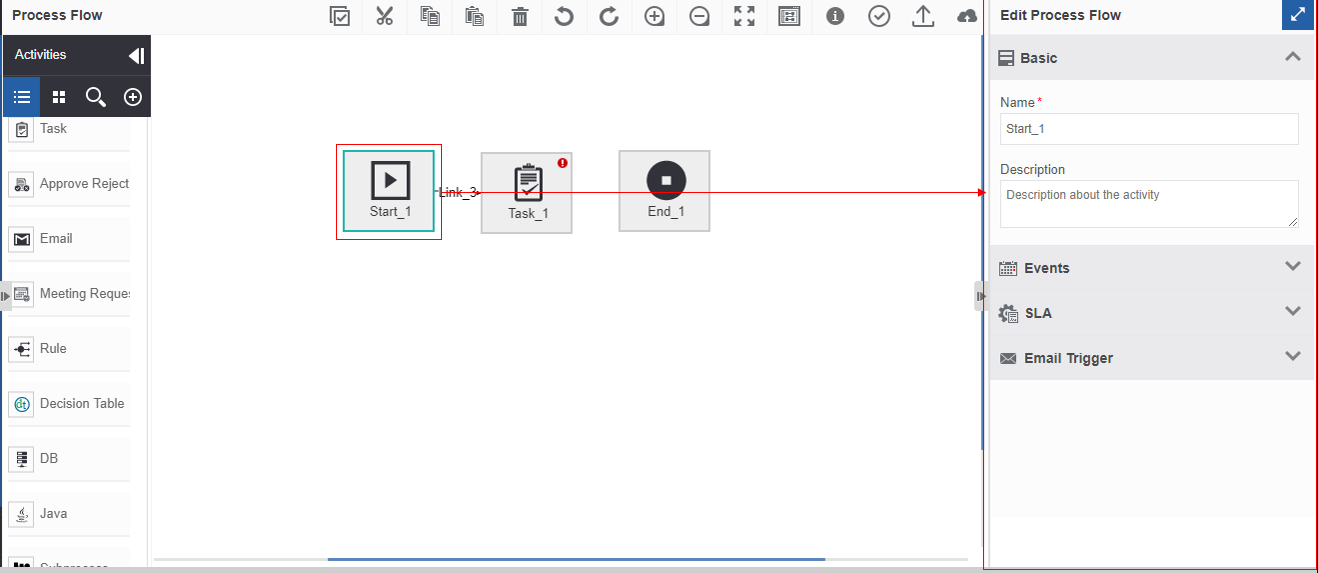Select the Meeting Request activity

click(69, 294)
